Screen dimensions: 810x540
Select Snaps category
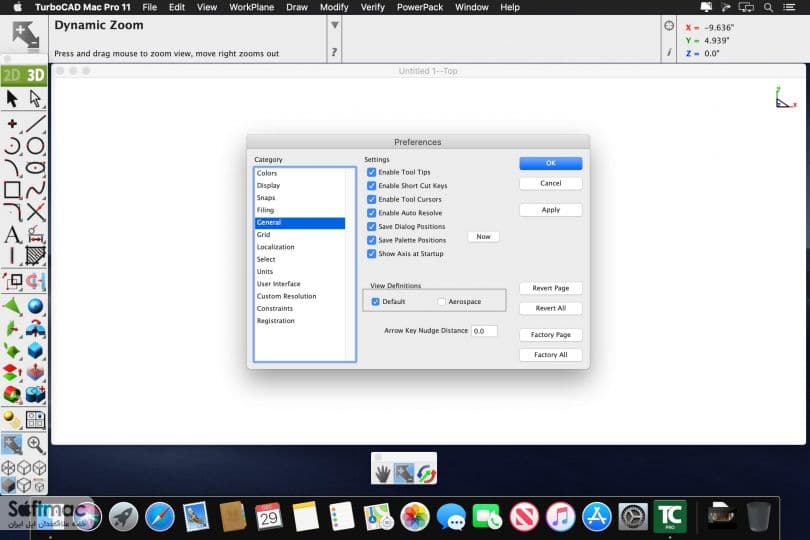(x=300, y=198)
